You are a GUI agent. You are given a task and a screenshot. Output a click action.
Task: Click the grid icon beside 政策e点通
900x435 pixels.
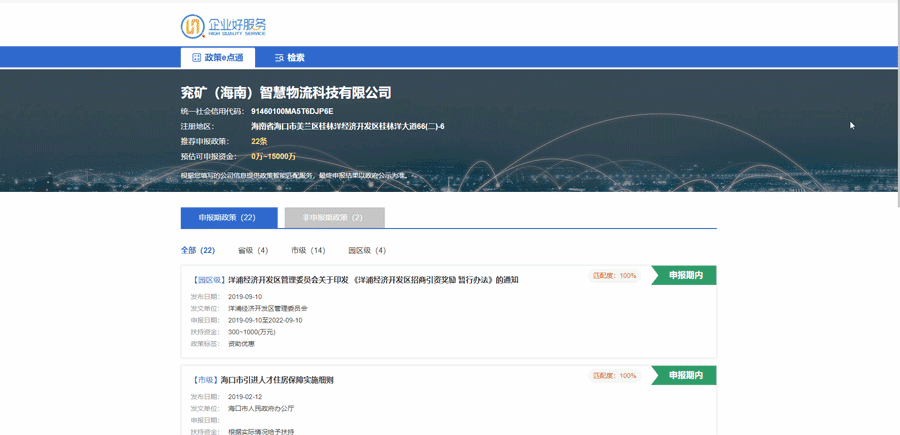(196, 57)
